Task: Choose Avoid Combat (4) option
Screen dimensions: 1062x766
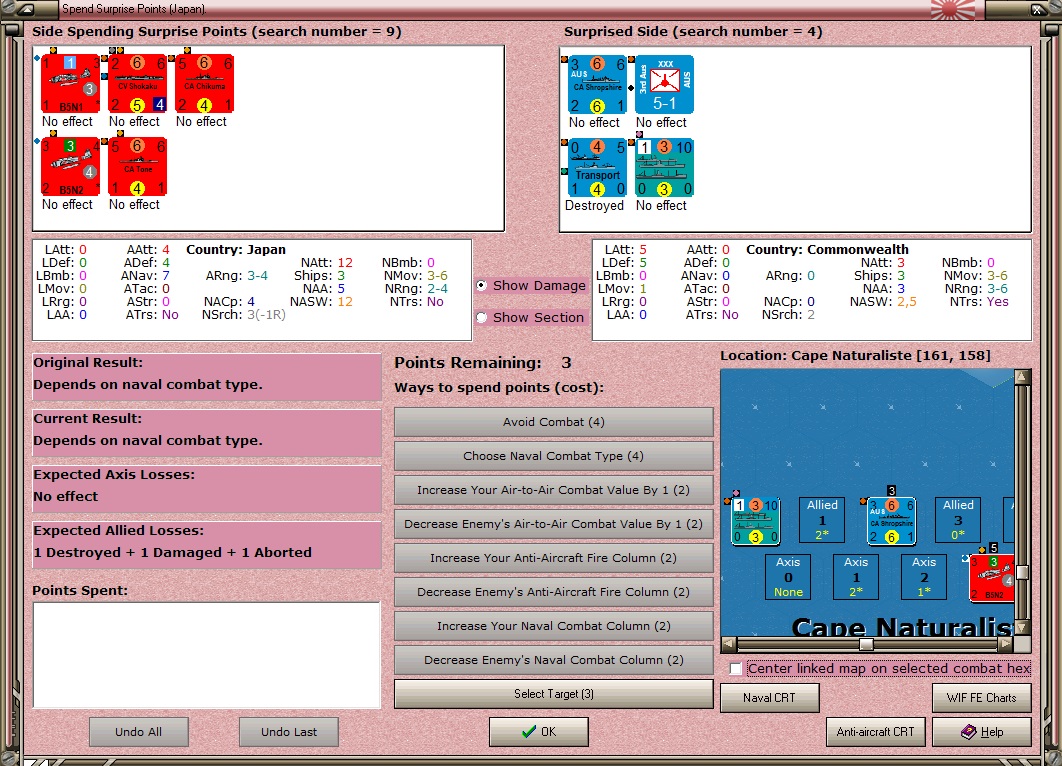Action: pyautogui.click(x=553, y=422)
